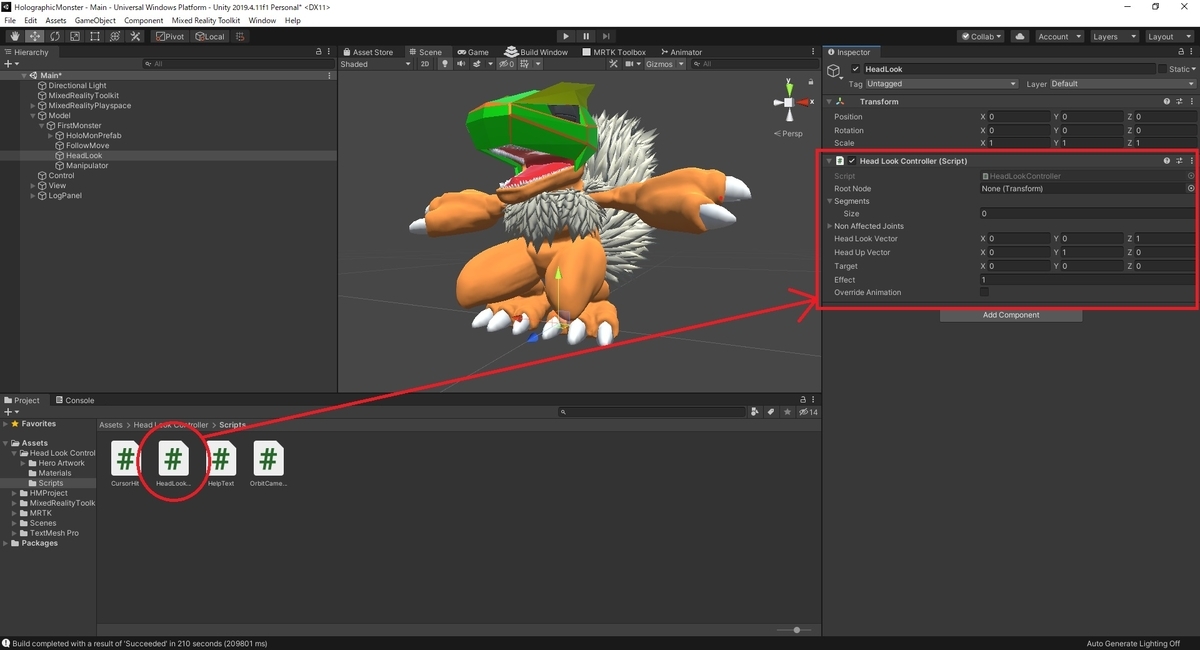Viewport: 1200px width, 650px height.
Task: Lock the Hierarchy panel
Action: click(319, 52)
